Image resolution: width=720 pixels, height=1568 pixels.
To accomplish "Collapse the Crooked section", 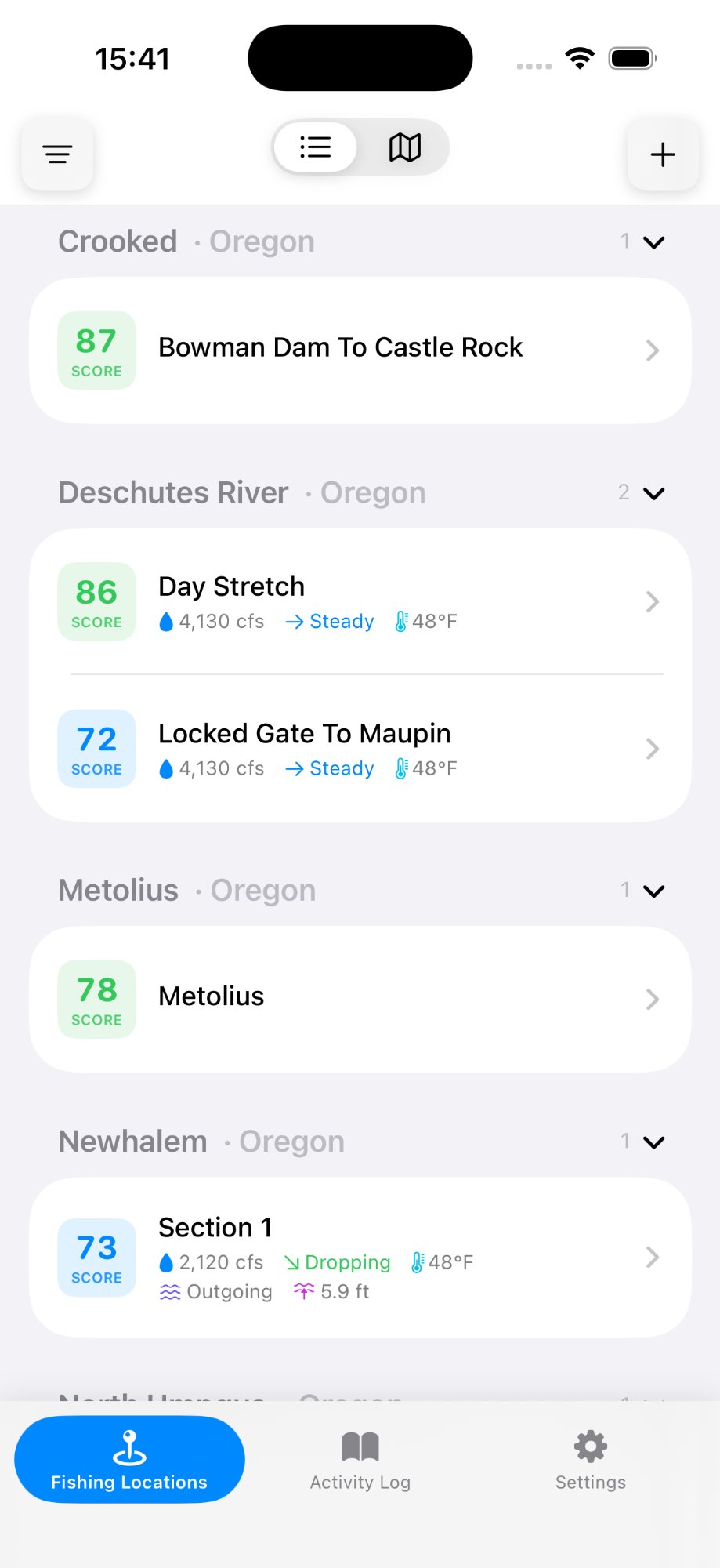I will point(653,242).
